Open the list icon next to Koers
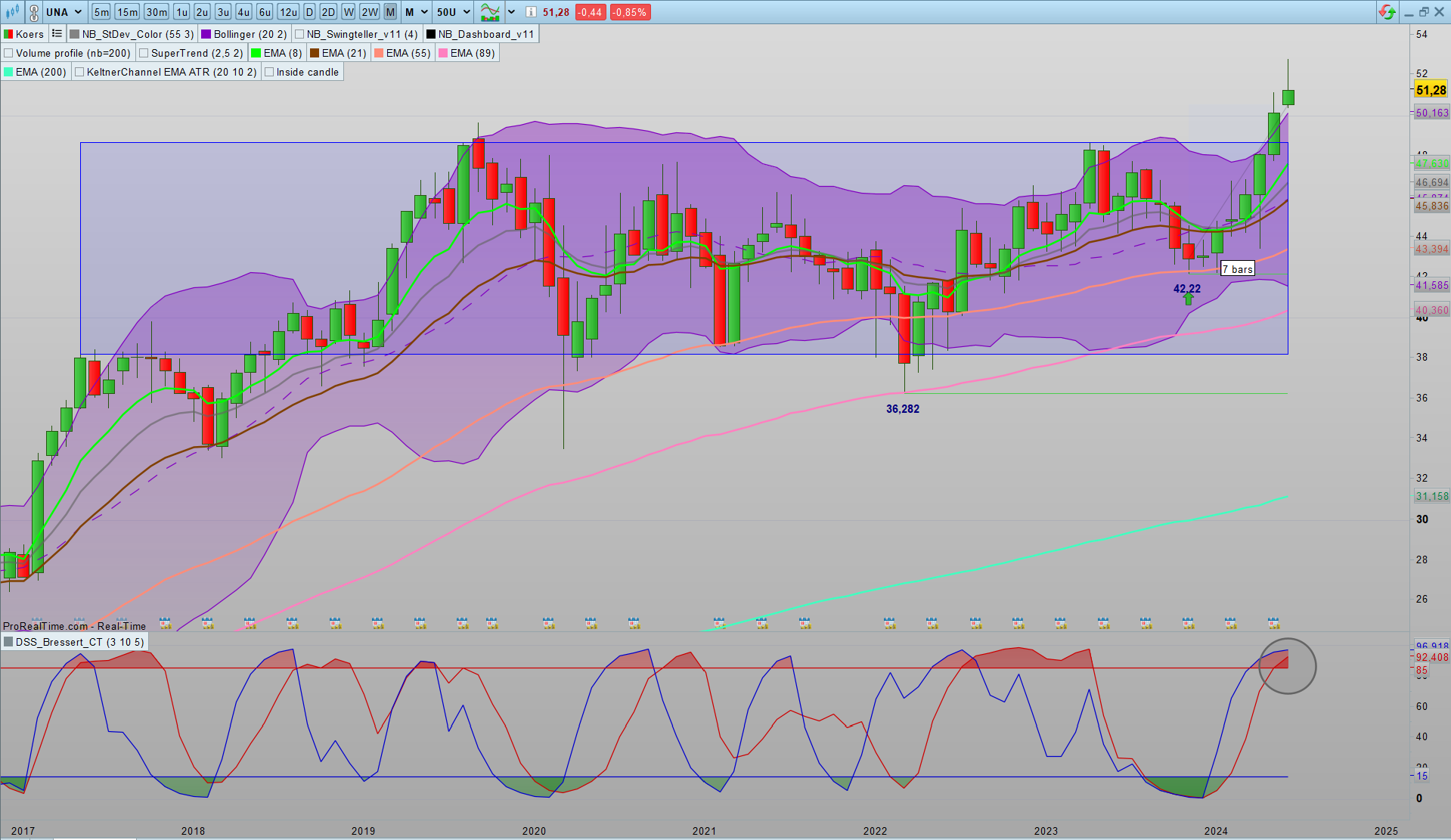Viewport: 1451px width, 840px height. 57,34
